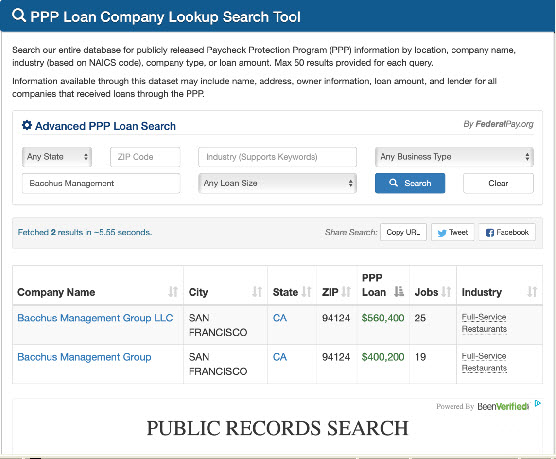
Task: Click the By FederalPay.org credit text
Action: click(x=498, y=124)
